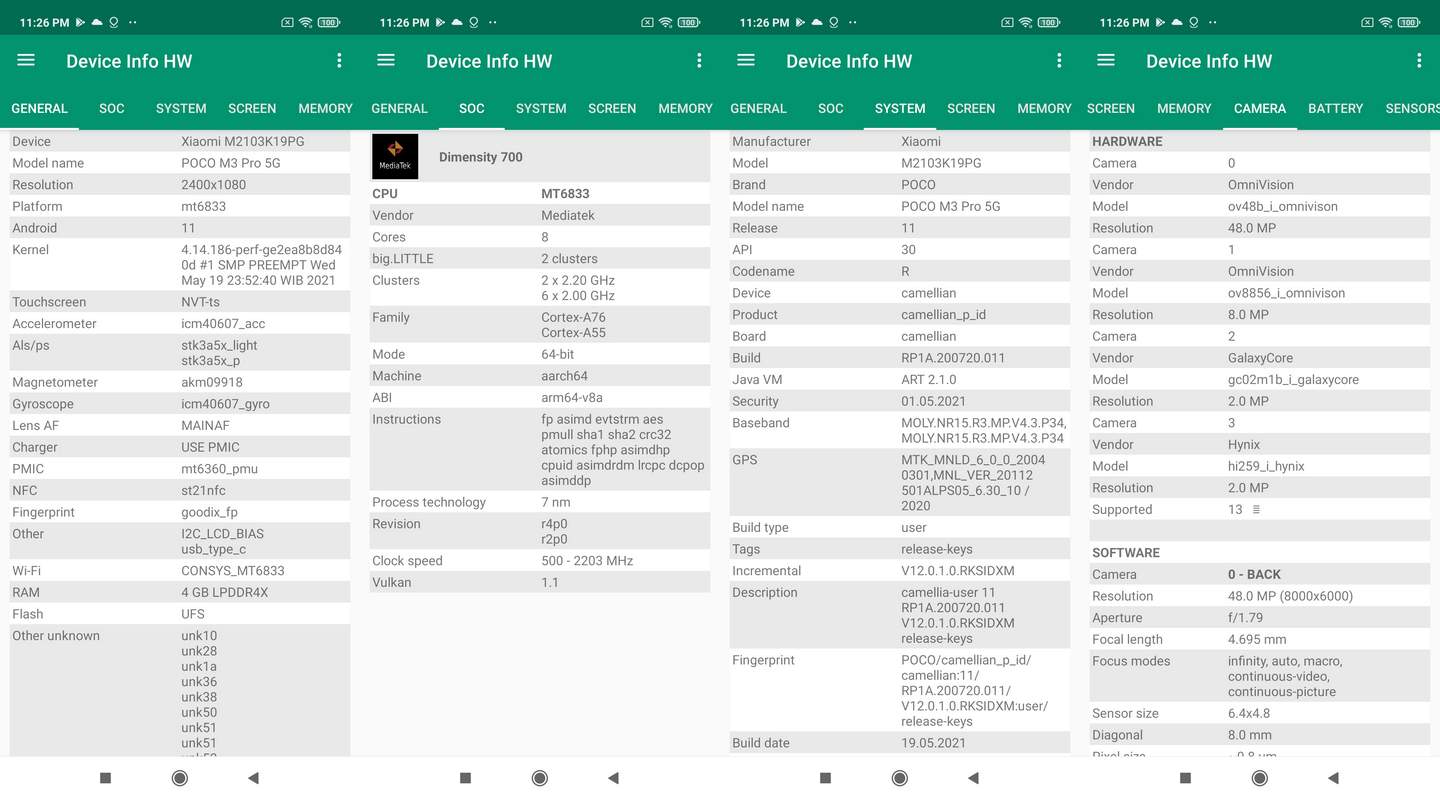Switch to SCREEN tab on the SYSTEM screen
Screen dimensions: 1440x800
[x=971, y=108]
